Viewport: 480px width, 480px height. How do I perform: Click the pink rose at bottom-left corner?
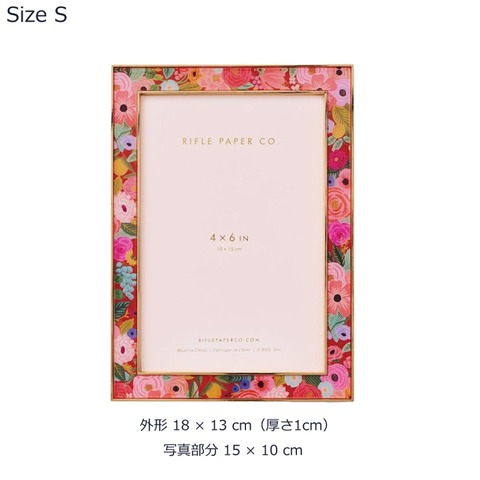[148, 387]
